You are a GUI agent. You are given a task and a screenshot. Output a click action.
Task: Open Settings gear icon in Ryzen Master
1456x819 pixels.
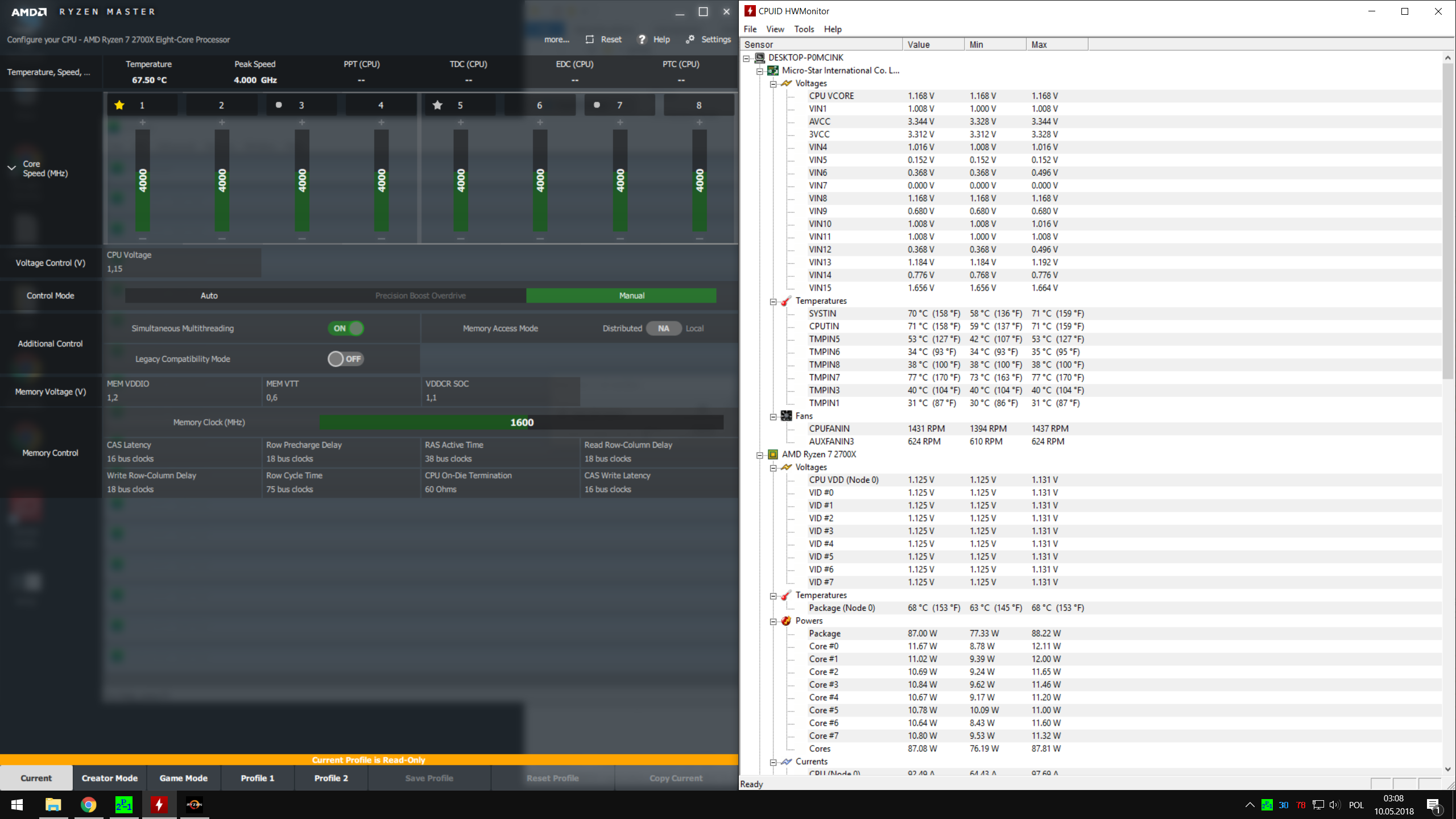(x=690, y=39)
